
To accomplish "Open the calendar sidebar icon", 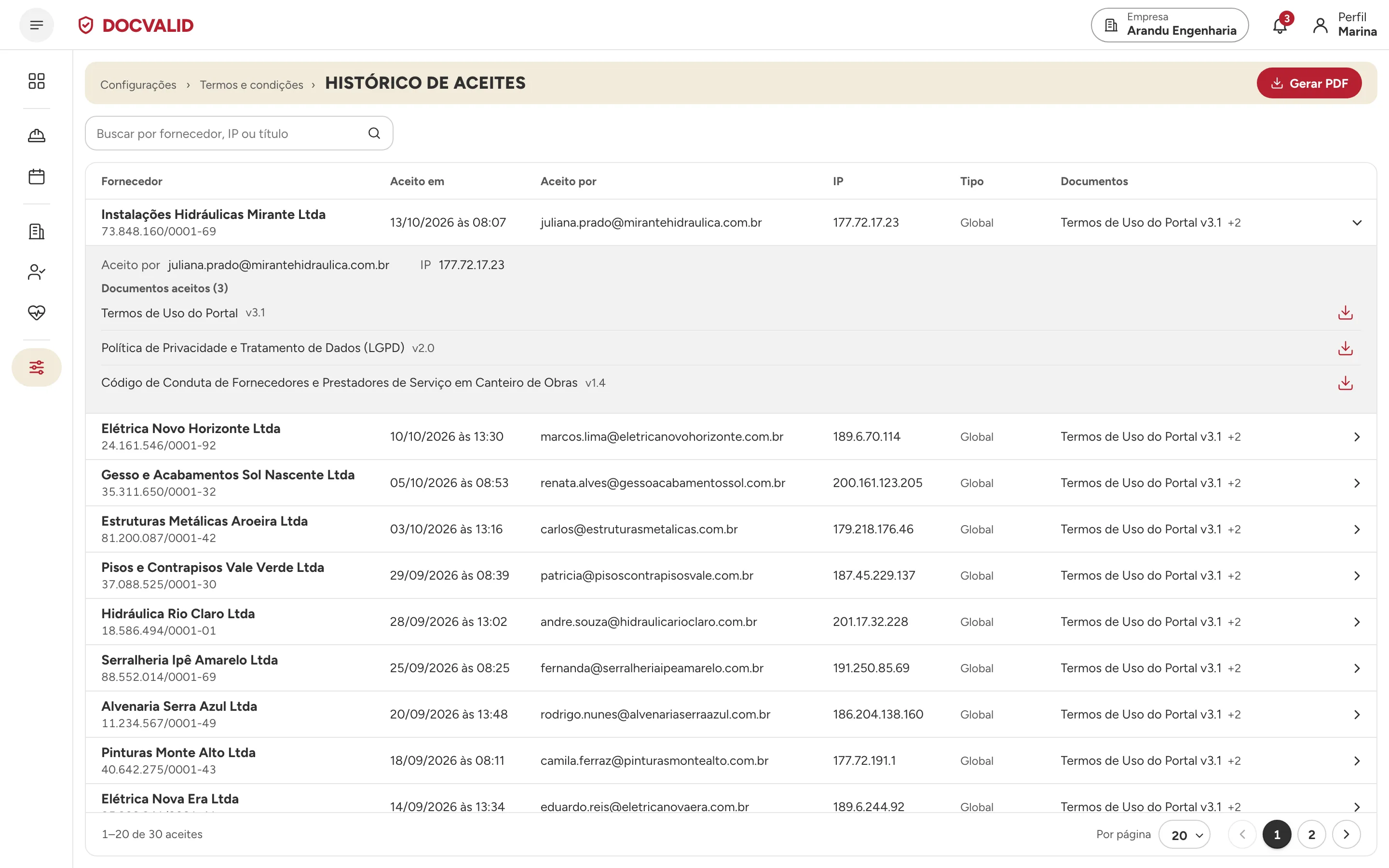I will click(x=37, y=176).
